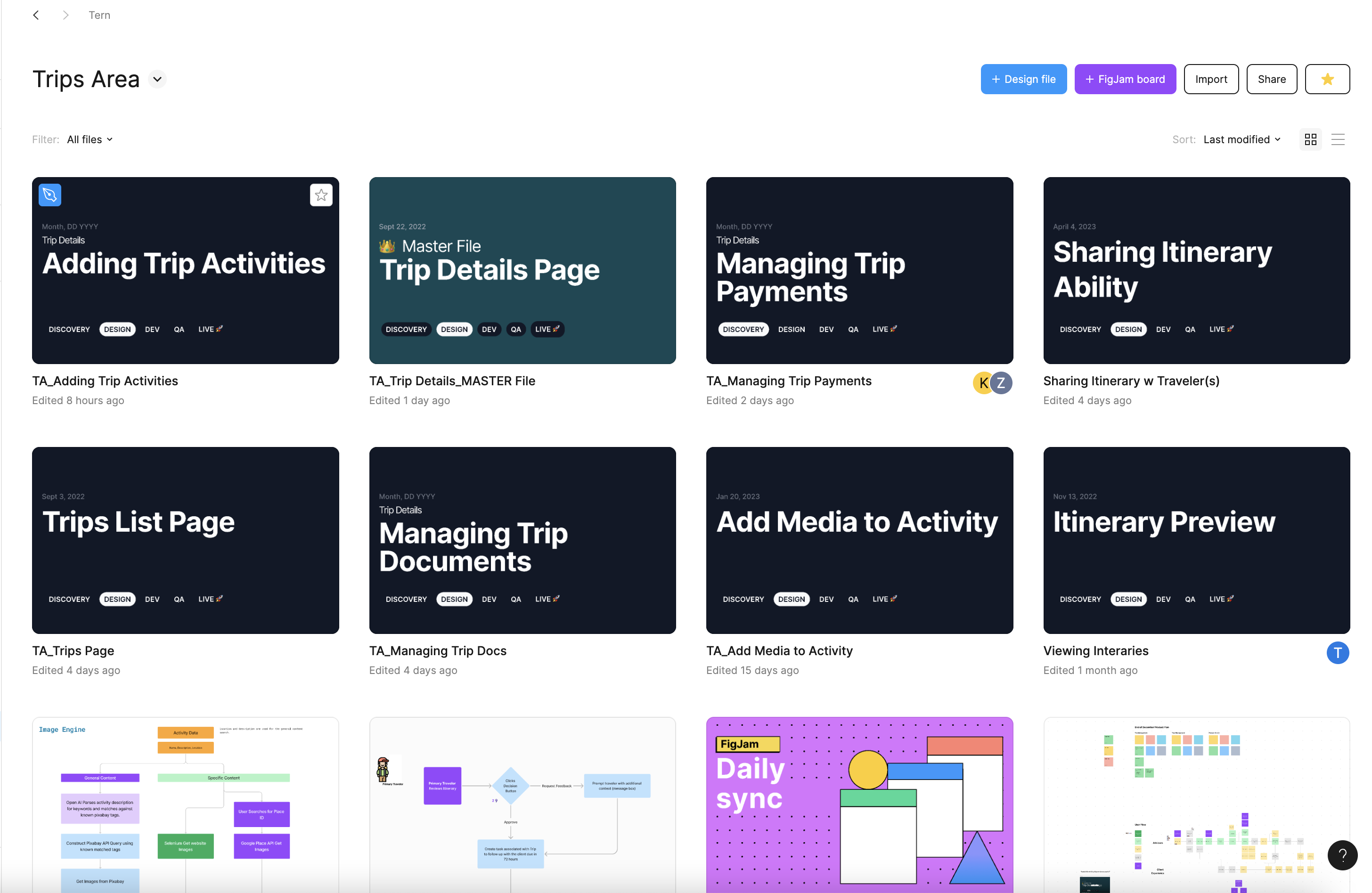Click the TA_Adding Trip Activities file name

(105, 381)
